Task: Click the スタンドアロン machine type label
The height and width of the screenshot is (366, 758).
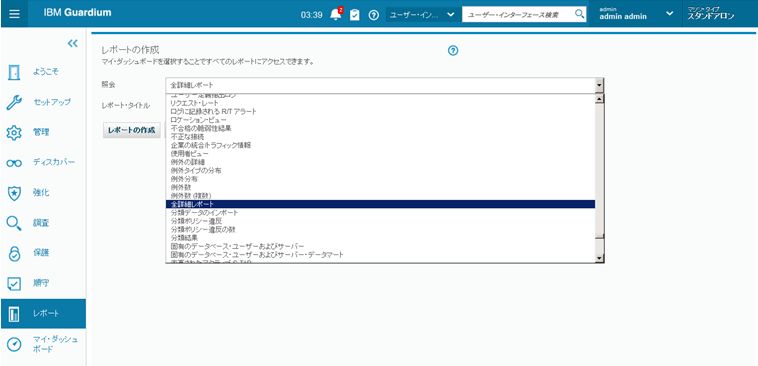Action: 711,16
